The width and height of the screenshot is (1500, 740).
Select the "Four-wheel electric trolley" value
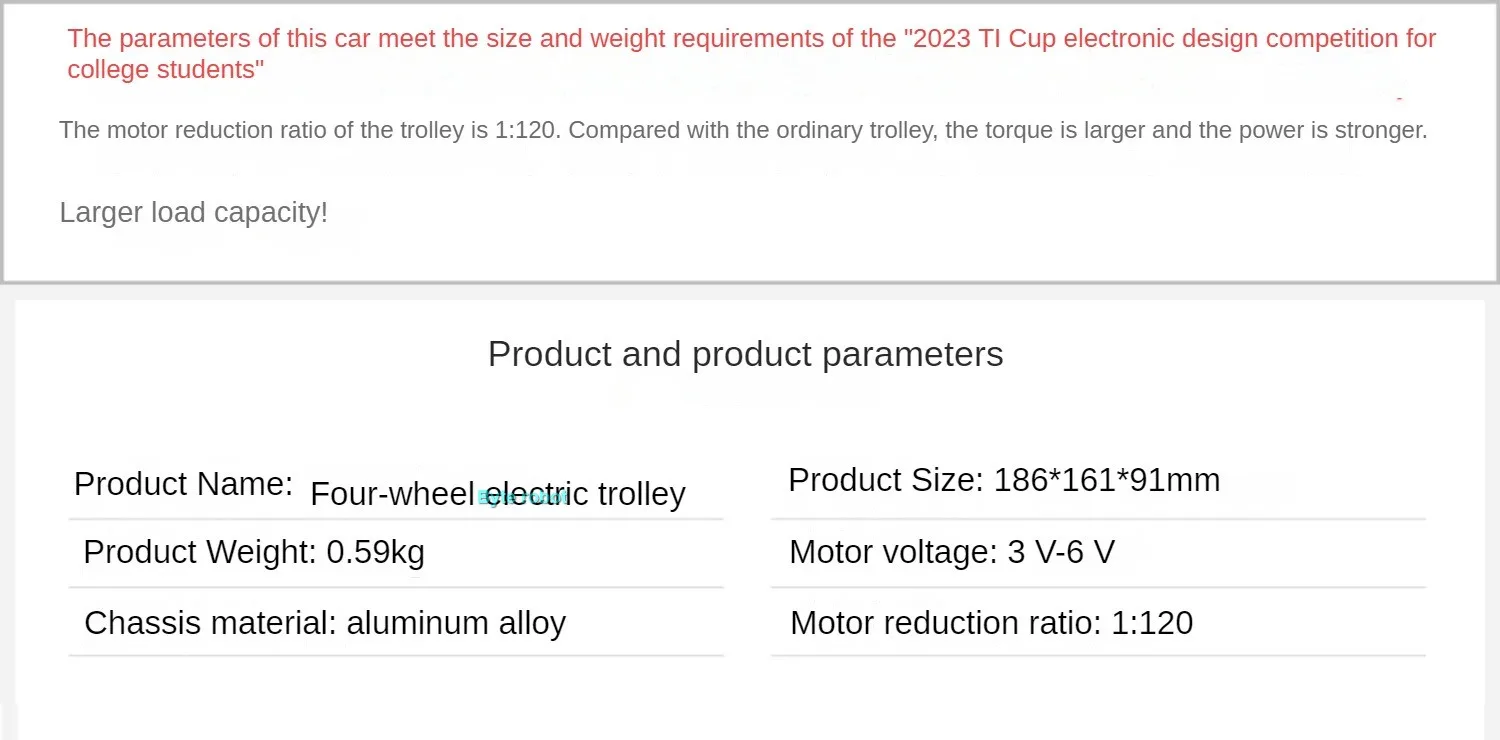pyautogui.click(x=497, y=494)
